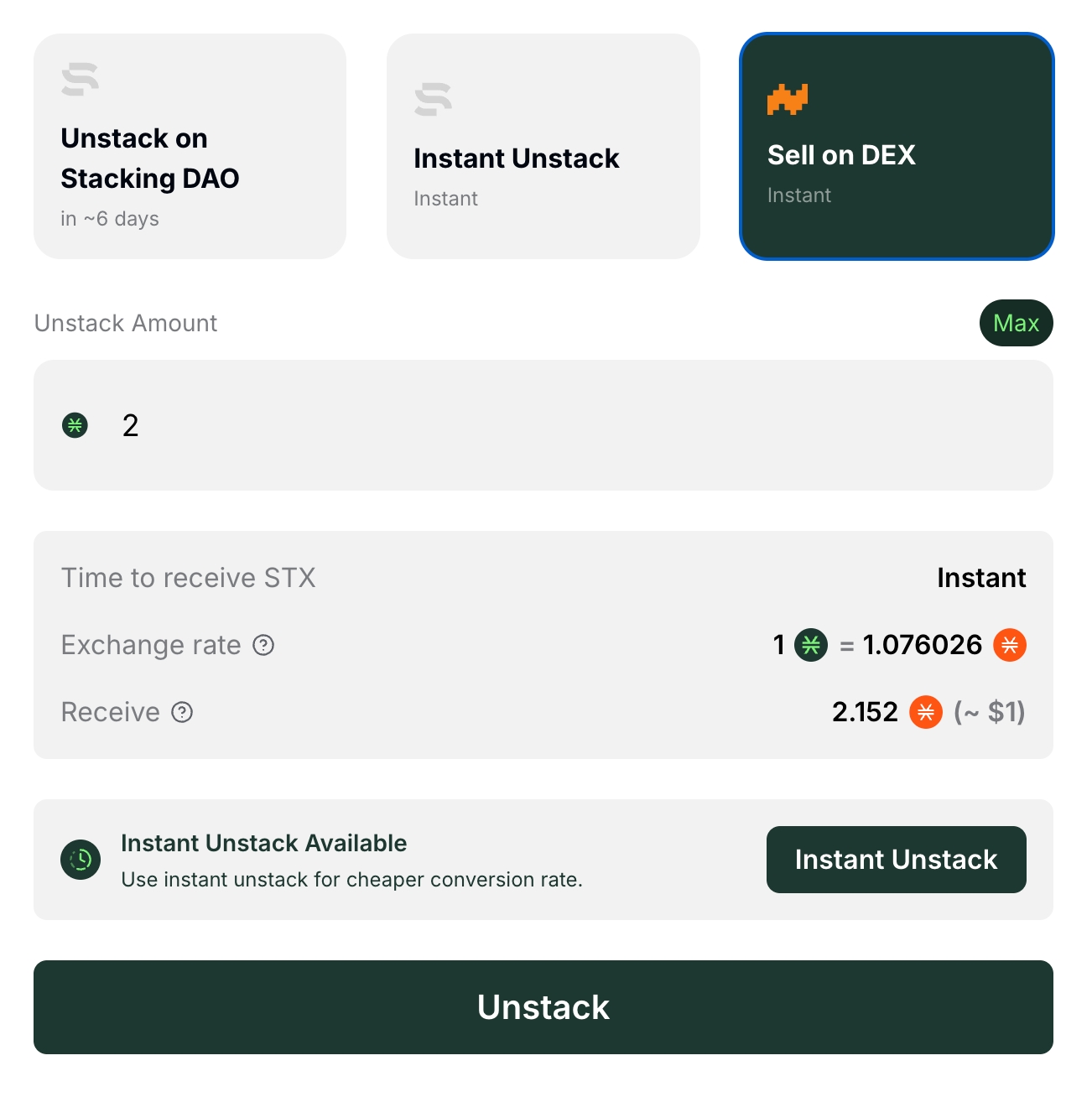Click the 1.076026 exchange rate value
Image resolution: width=1092 pixels, height=1097 pixels.
pyautogui.click(x=922, y=645)
